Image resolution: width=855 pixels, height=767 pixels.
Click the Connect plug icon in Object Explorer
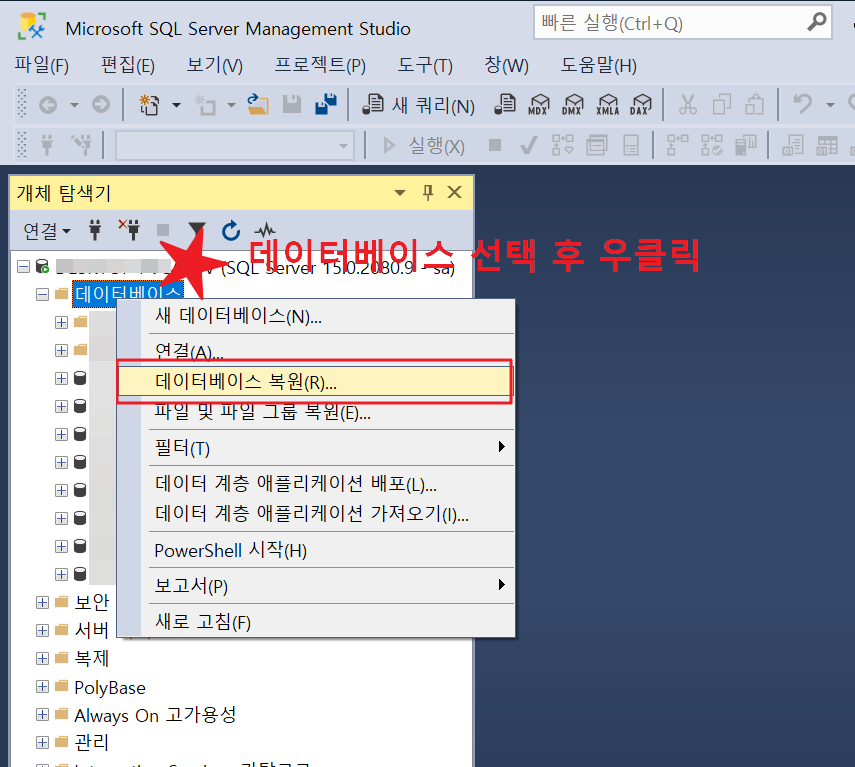pos(95,231)
